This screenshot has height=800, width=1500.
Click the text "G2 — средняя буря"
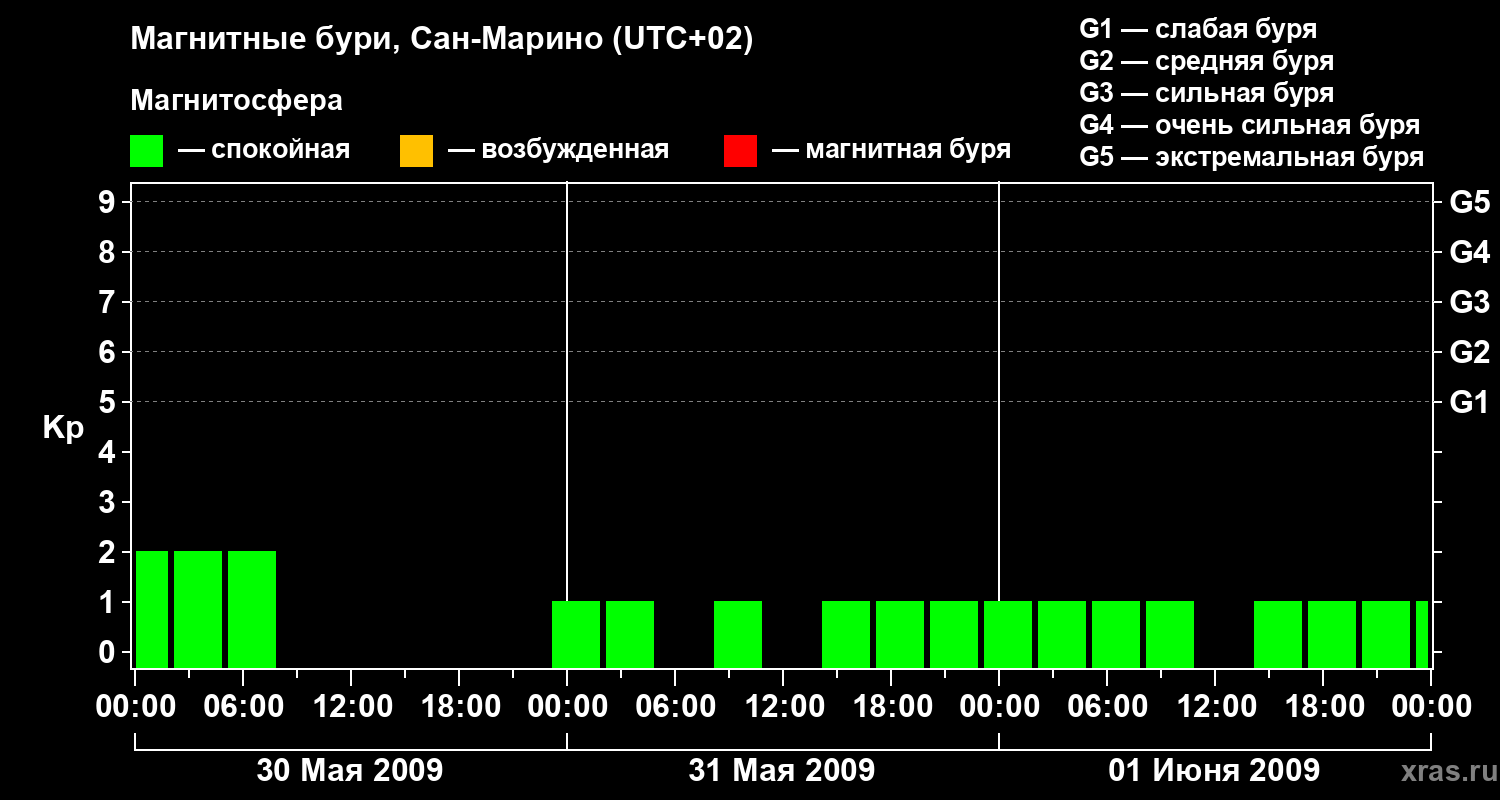click(1207, 60)
